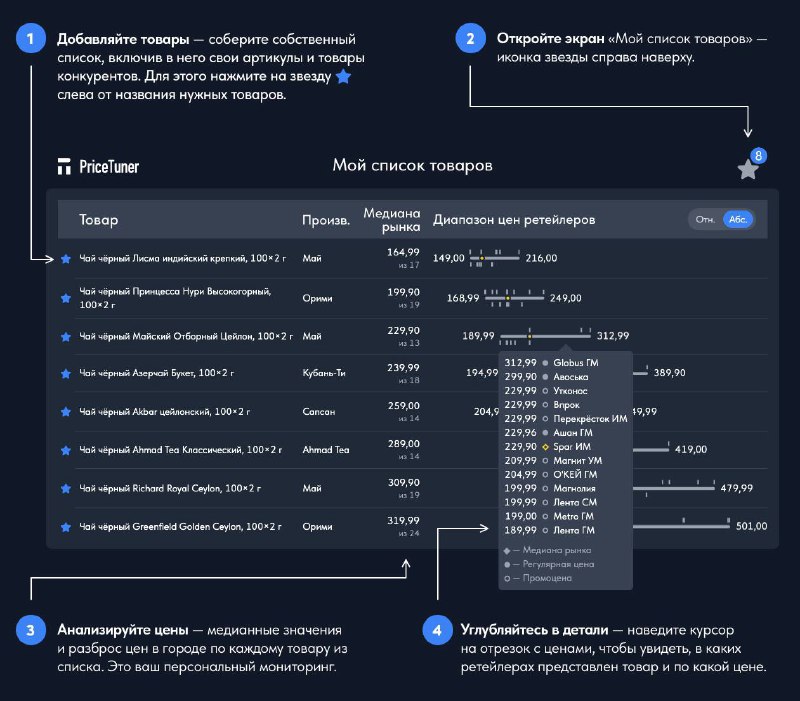Screen dimensions: 800x701
Task: Unstar Чай чёрный Akbar цейлонский
Action: (x=66, y=412)
